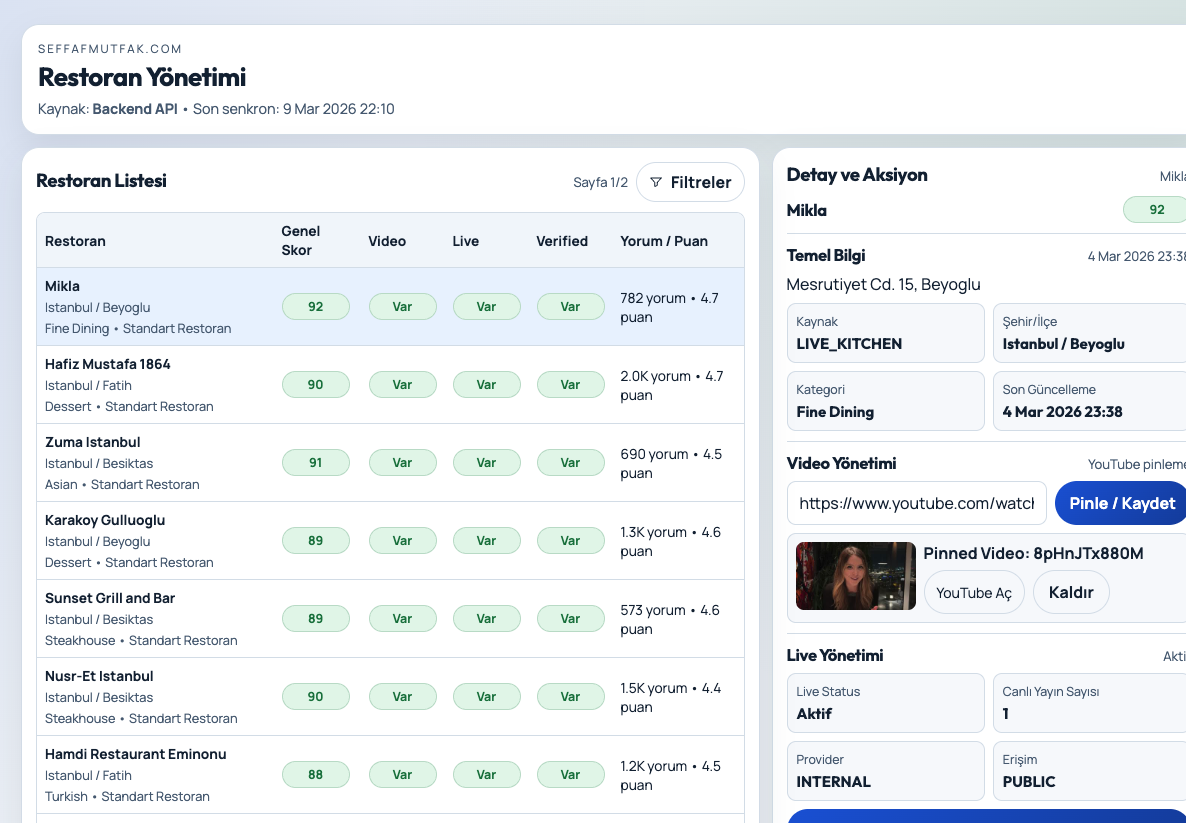Click the Pinned Video: 8pHnJTx880M label
Screen dimensions: 1186x823
[1033, 553]
